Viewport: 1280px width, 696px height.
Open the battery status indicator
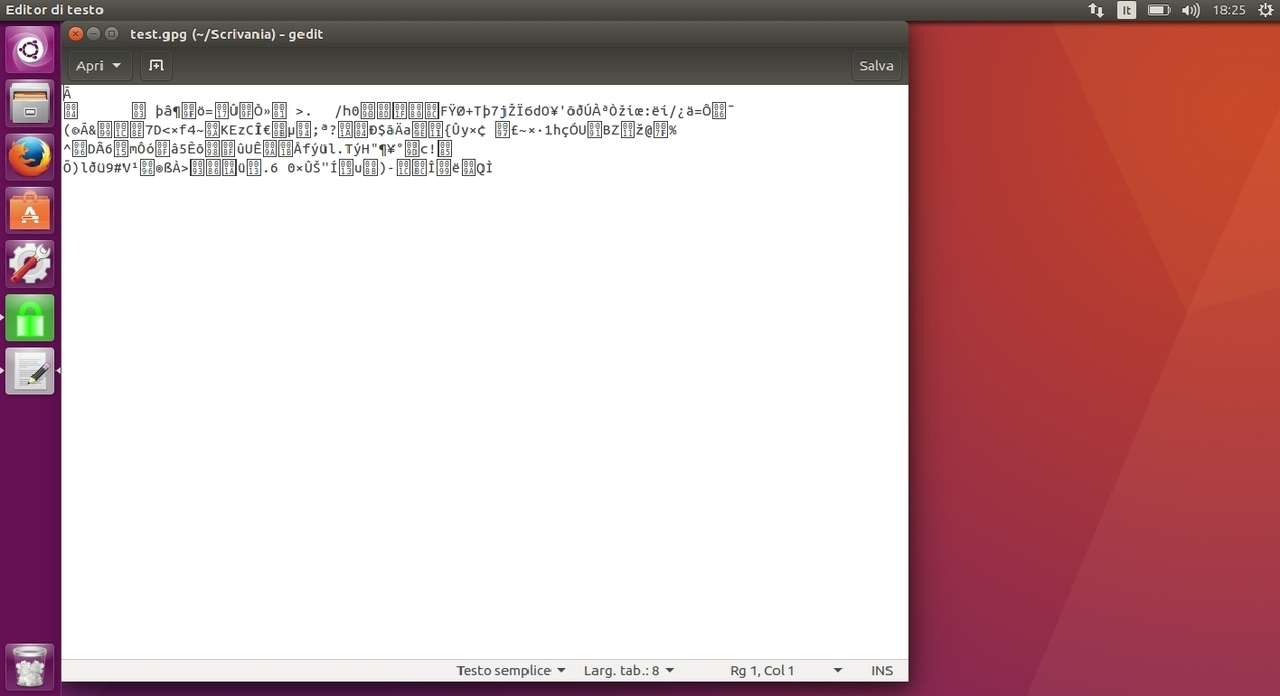[x=1158, y=10]
